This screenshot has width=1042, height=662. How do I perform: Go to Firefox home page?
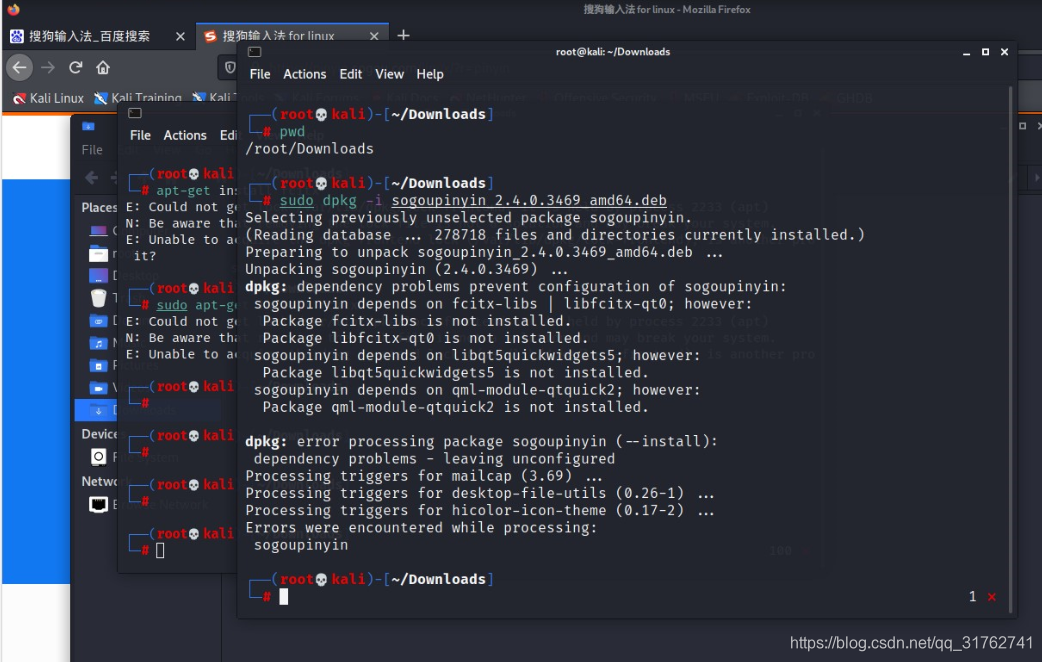click(x=103, y=67)
